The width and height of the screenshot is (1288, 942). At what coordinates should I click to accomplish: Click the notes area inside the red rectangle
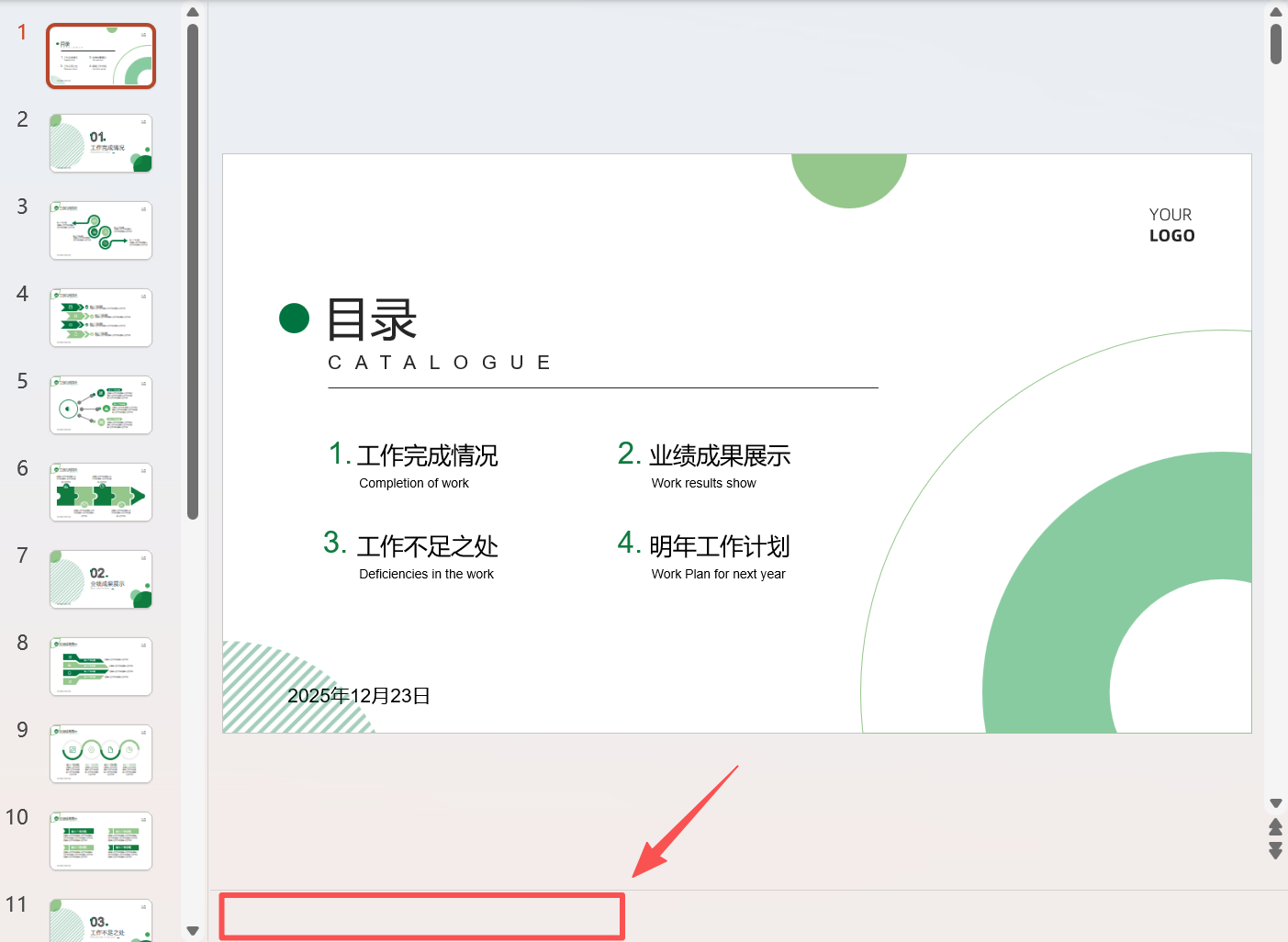[x=421, y=916]
